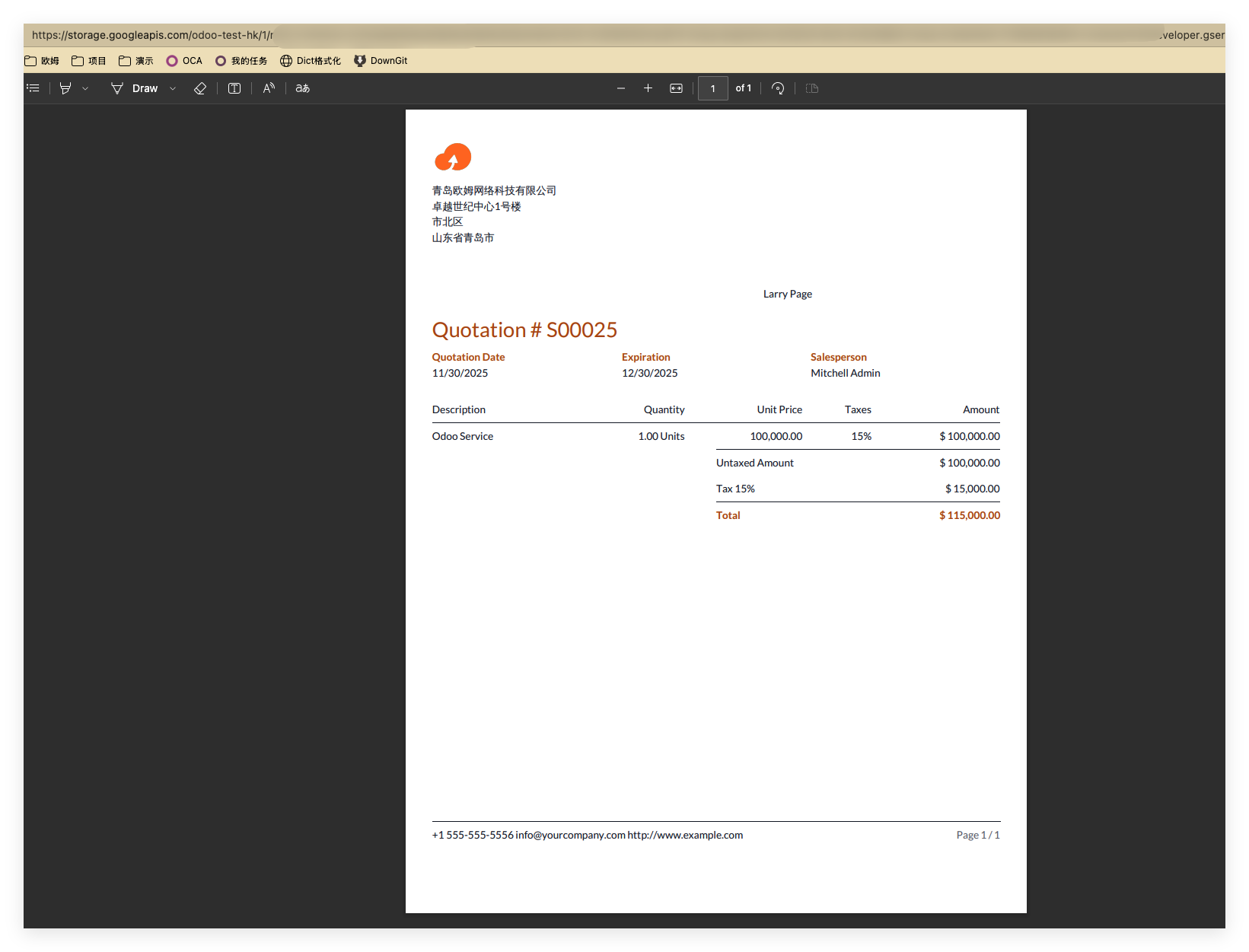Expand the 欧姆 bookmarks folder
This screenshot has width=1249, height=952.
pyautogui.click(x=42, y=61)
